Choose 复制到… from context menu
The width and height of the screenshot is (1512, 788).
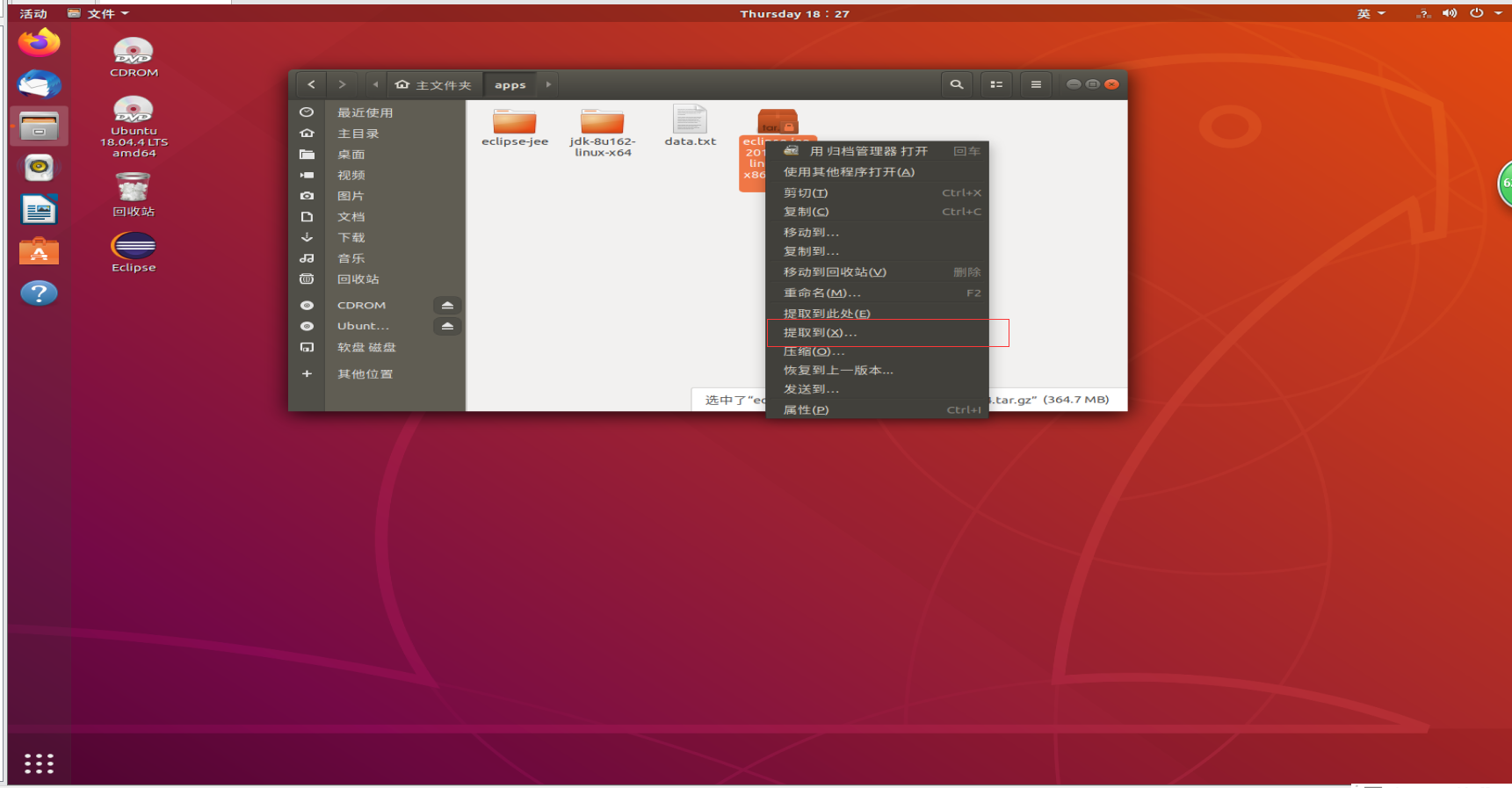coord(878,251)
